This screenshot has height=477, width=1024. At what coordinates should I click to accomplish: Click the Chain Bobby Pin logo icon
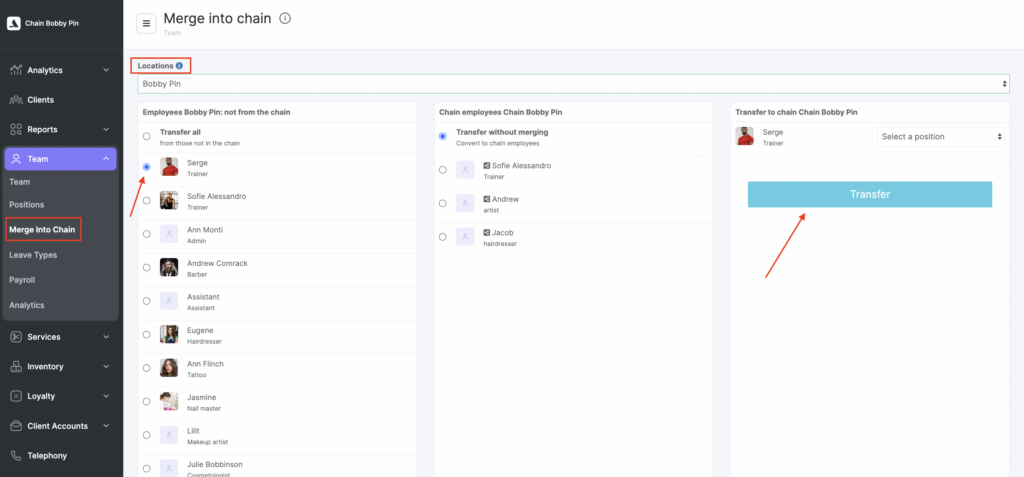(x=13, y=22)
